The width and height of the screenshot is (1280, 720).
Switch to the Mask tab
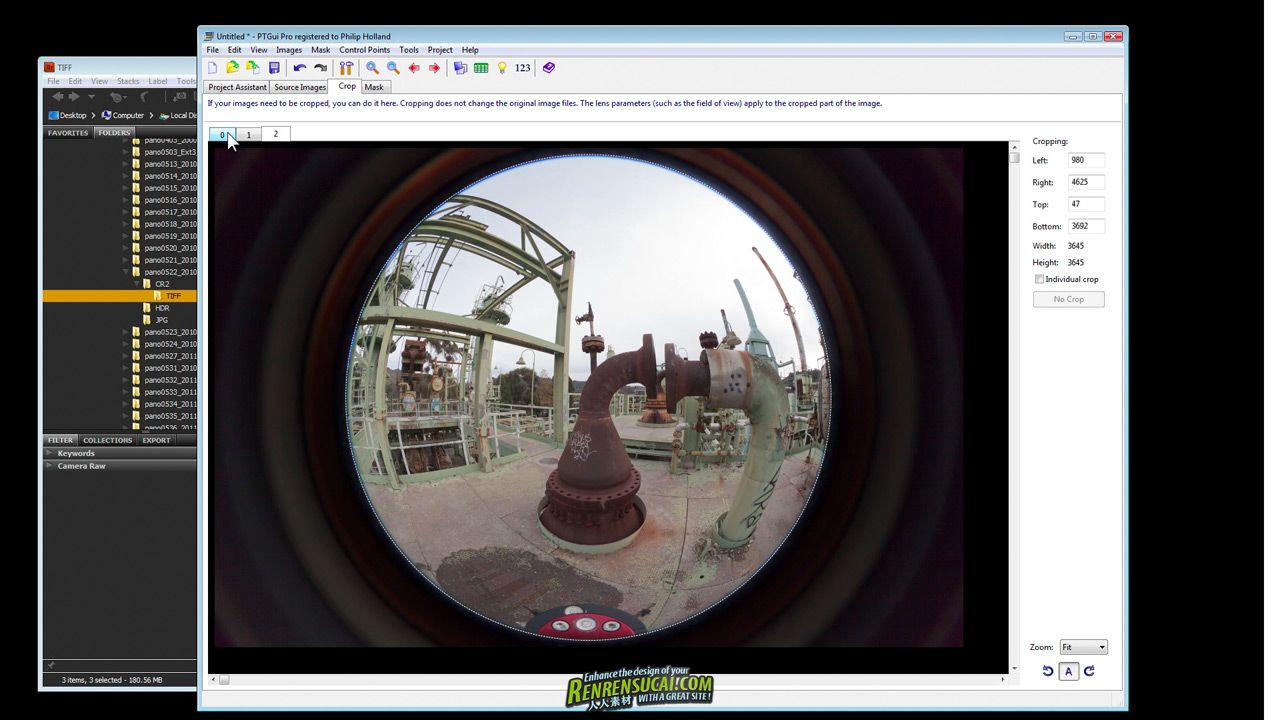[373, 87]
